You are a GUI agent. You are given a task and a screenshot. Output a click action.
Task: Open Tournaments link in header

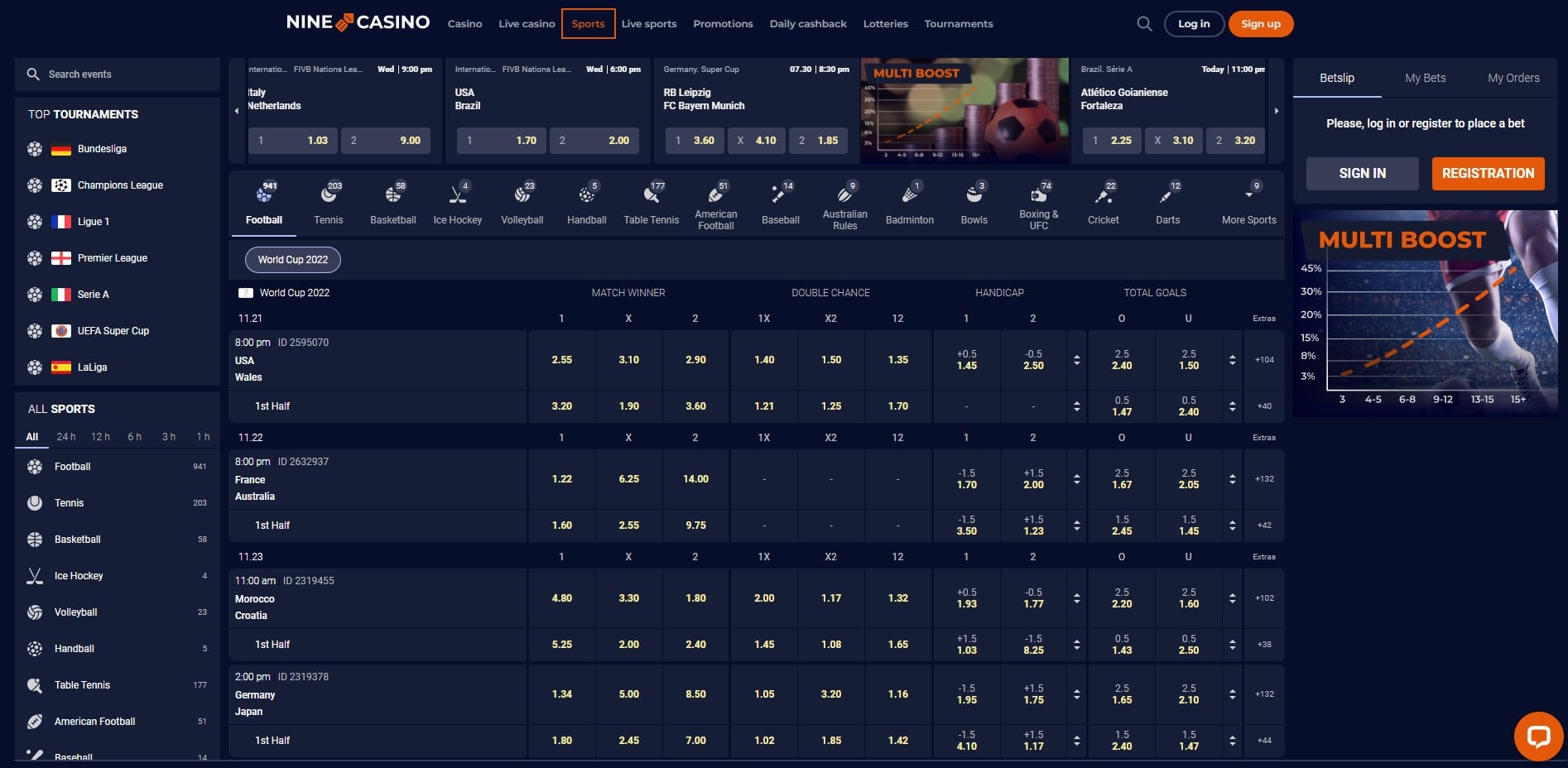(959, 24)
